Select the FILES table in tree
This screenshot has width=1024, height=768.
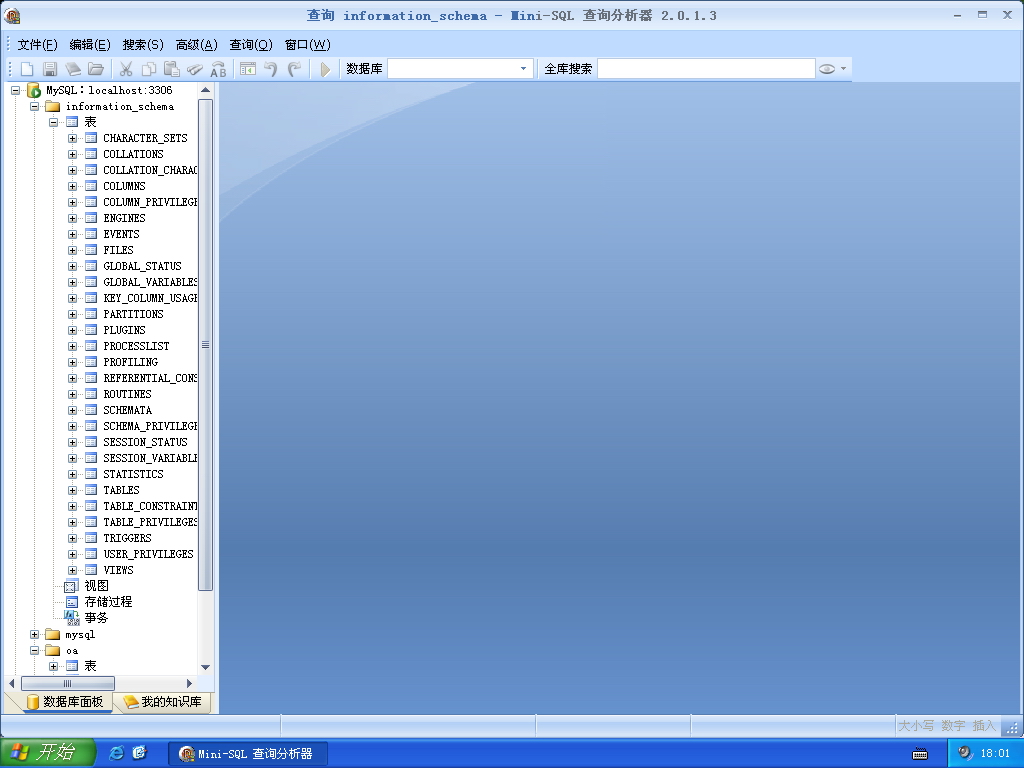[118, 250]
